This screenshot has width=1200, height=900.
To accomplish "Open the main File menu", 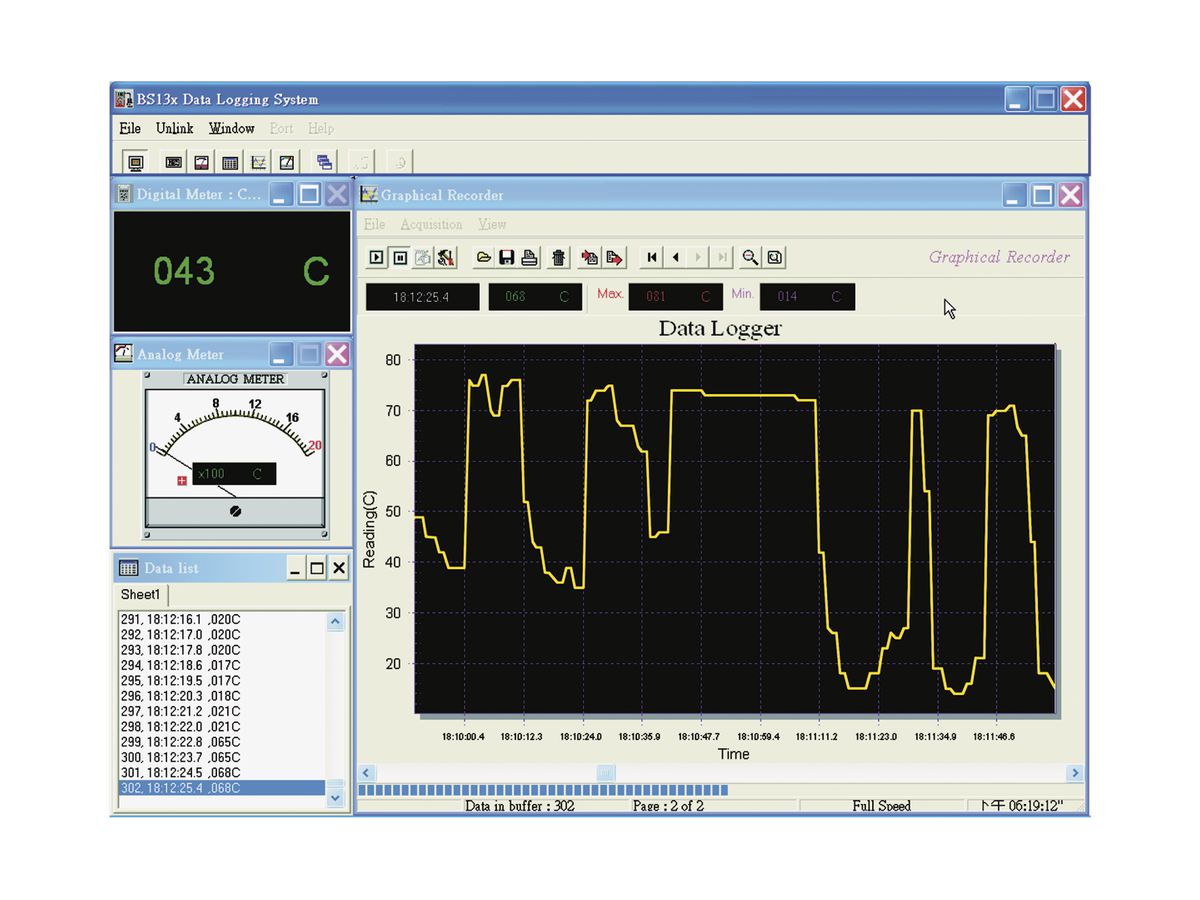I will (130, 128).
